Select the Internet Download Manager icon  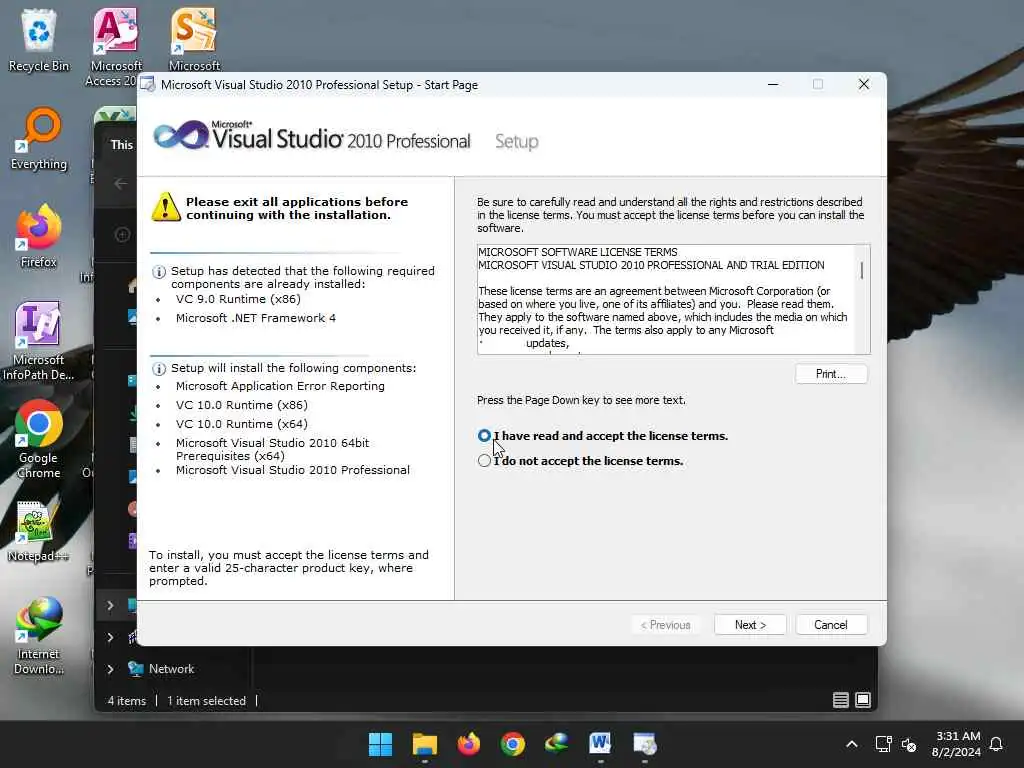39,635
